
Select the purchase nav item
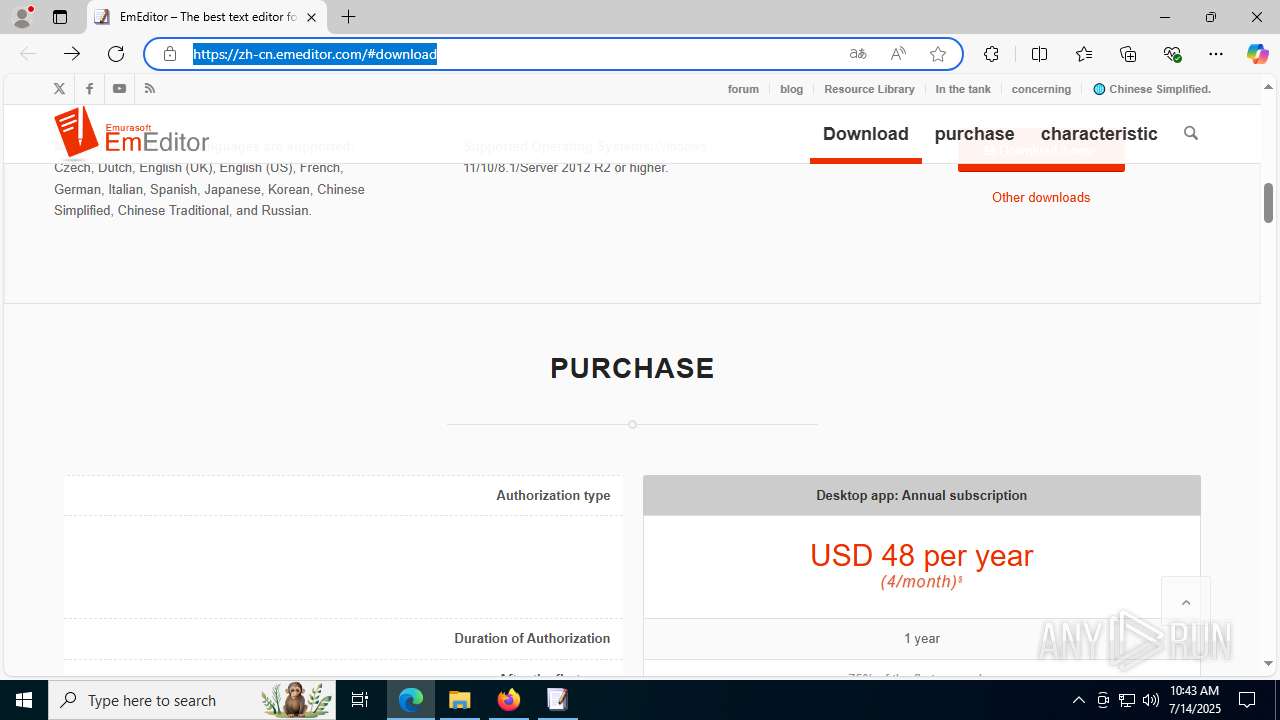pos(974,134)
